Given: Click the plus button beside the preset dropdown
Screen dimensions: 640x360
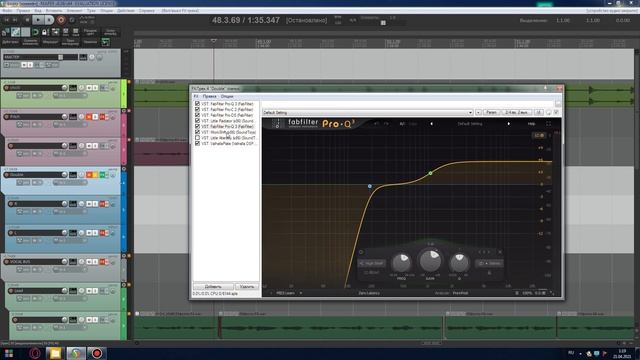Looking at the screenshot, I should [x=478, y=112].
